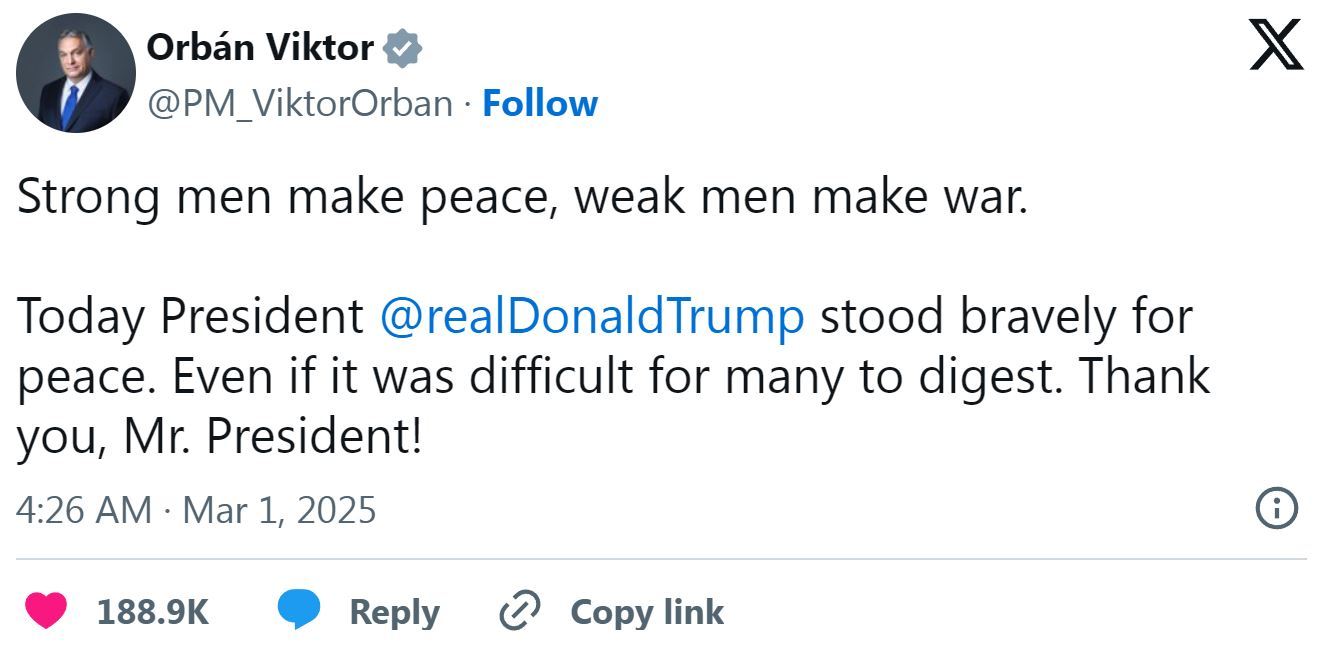Select the Copy link text label
Viewport: 1326px width, 646px height.
(647, 611)
